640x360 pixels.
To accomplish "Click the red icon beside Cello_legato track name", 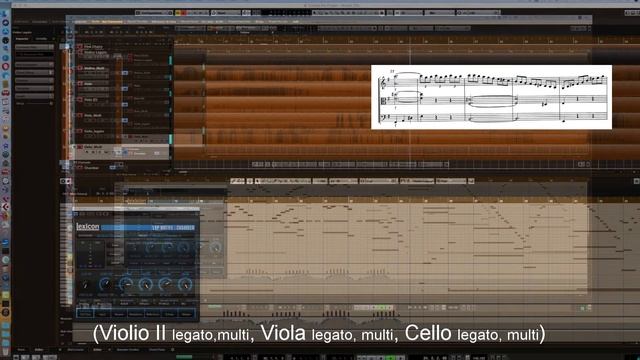I will (80, 131).
